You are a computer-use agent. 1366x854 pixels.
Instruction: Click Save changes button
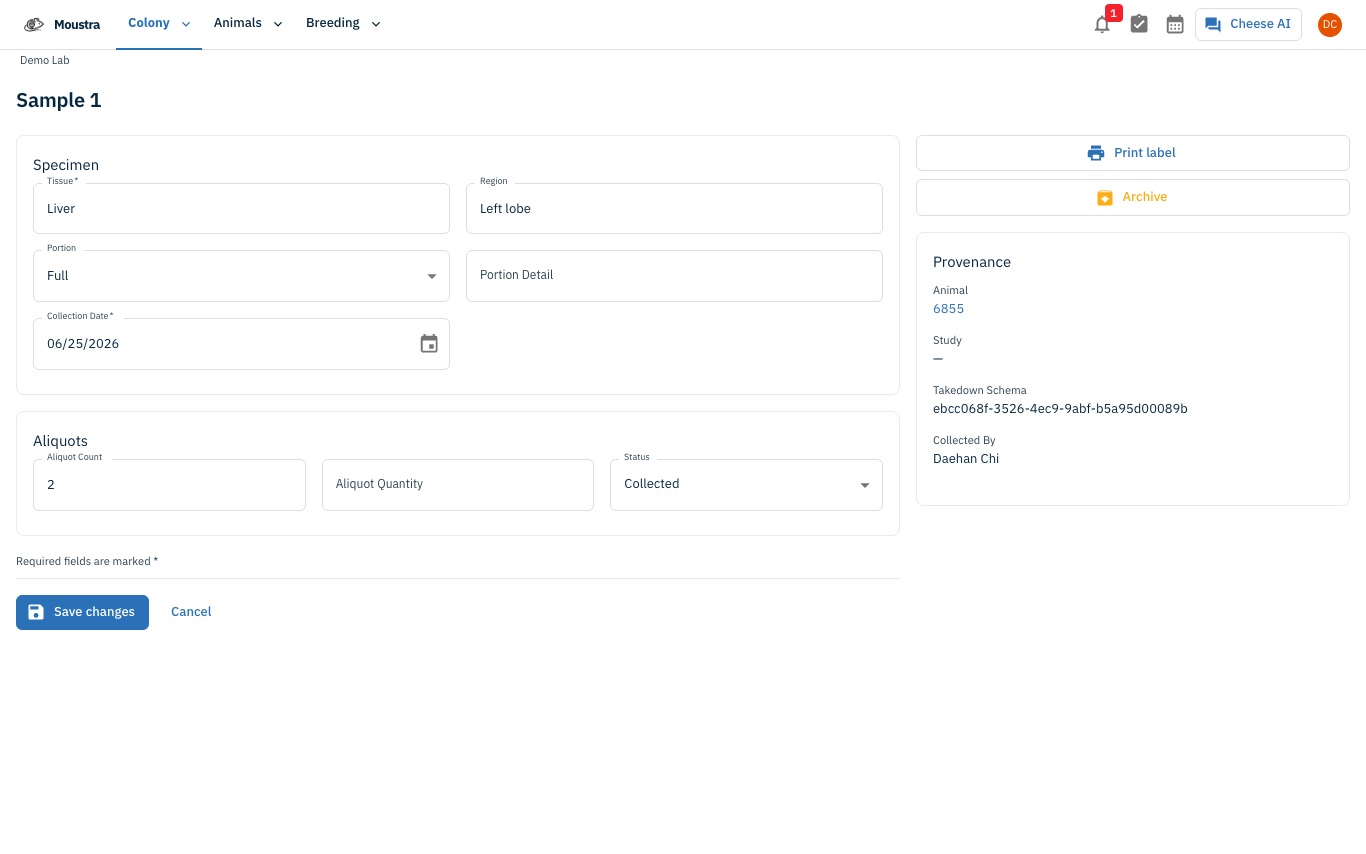(82, 612)
